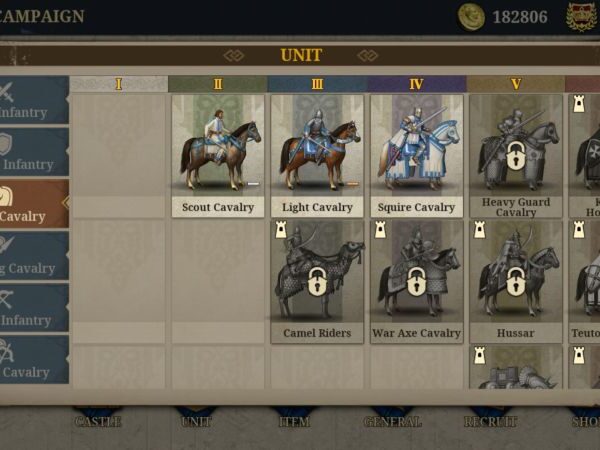Viewport: 600px width, 450px height.
Task: Select the tier V column header
Action: (516, 84)
